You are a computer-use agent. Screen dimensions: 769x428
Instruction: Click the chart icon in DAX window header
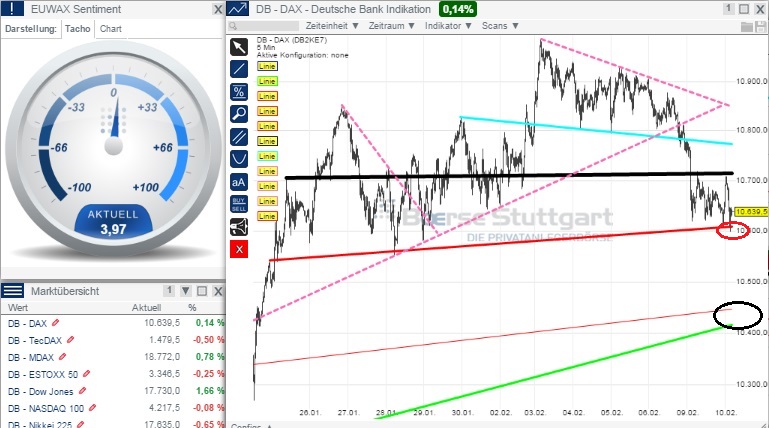(238, 9)
